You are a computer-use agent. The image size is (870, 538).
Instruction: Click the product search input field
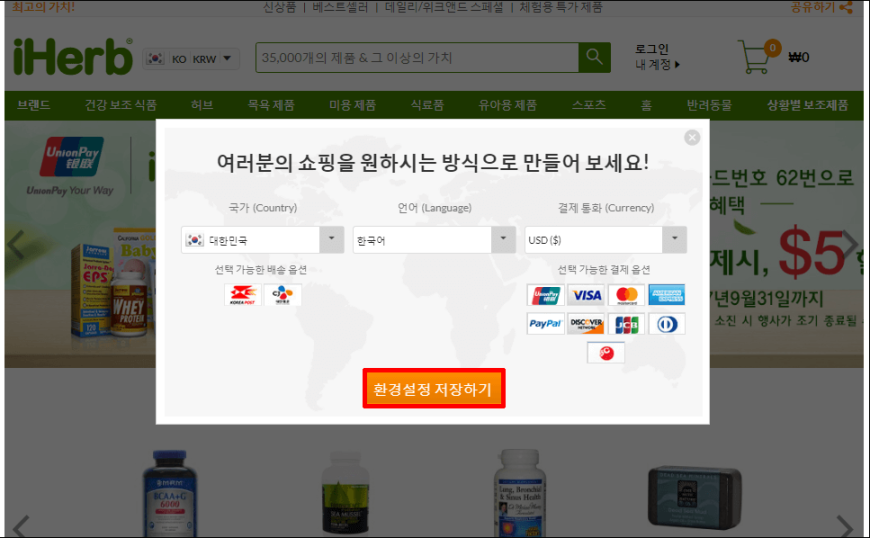click(417, 57)
